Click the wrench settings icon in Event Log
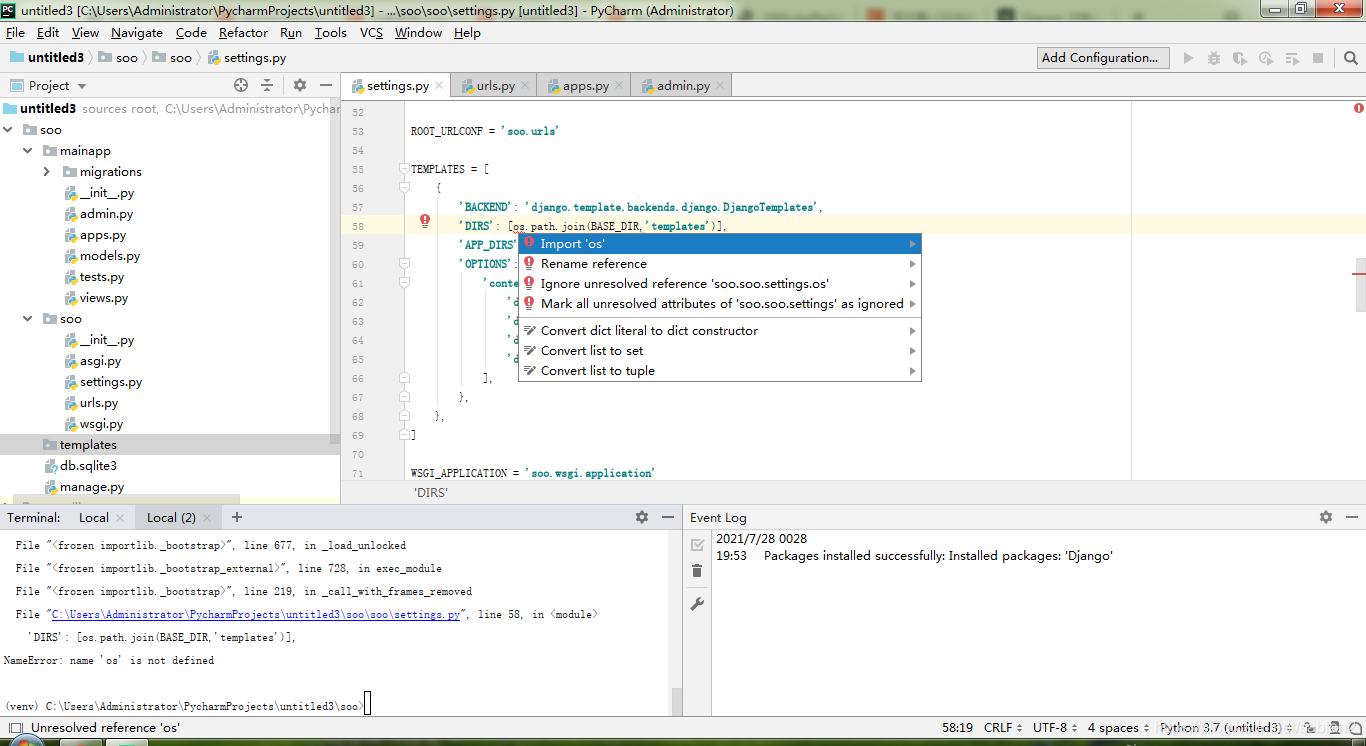 697,604
